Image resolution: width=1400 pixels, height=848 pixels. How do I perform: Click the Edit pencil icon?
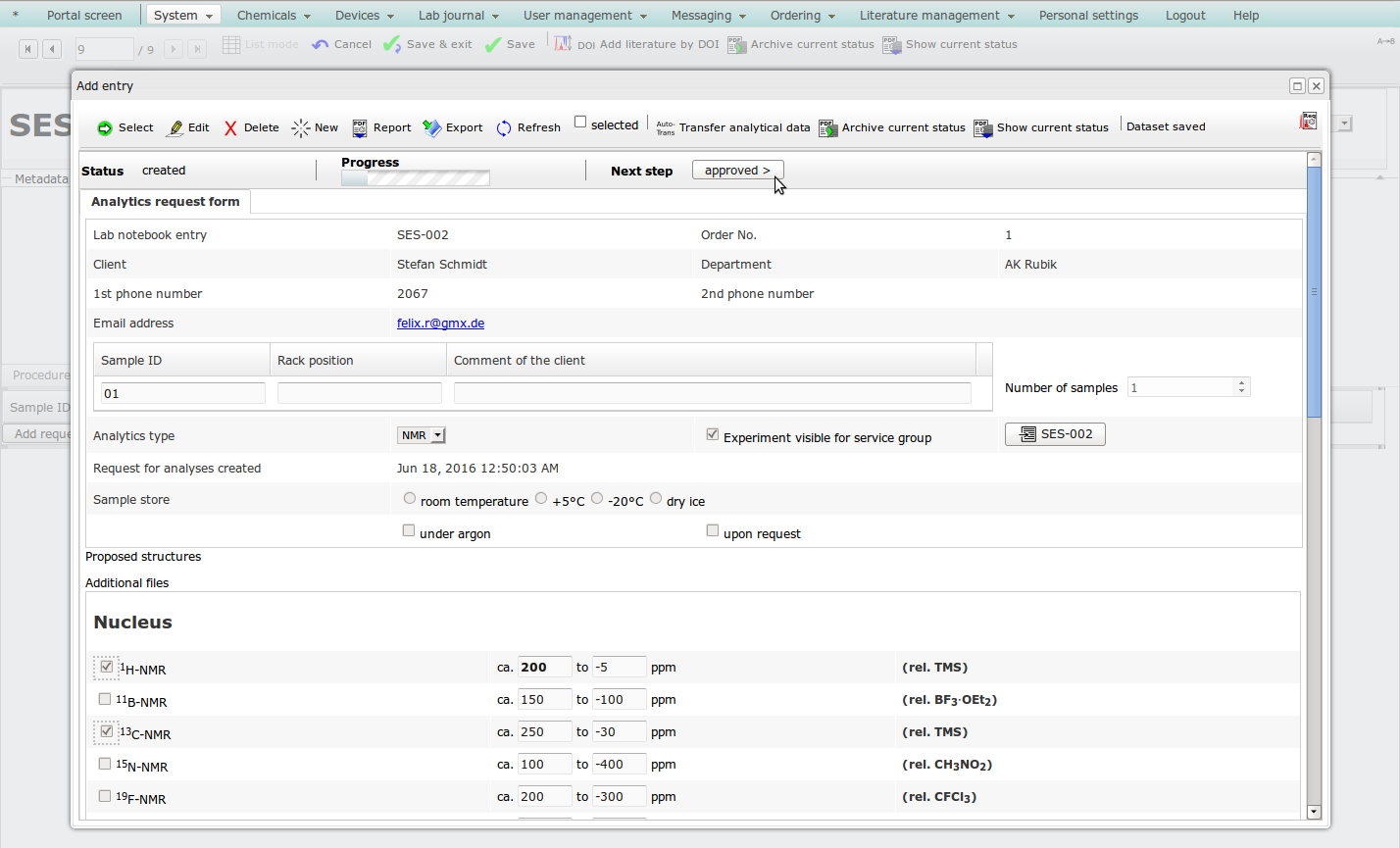point(175,128)
